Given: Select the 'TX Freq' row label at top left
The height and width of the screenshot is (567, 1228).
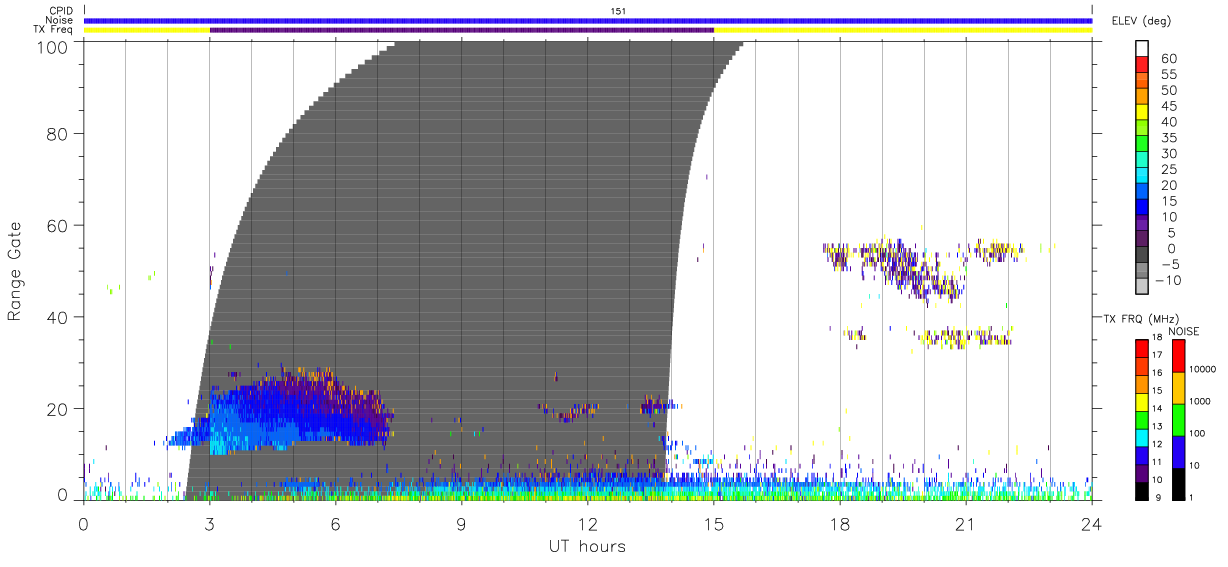Looking at the screenshot, I should (x=54, y=29).
